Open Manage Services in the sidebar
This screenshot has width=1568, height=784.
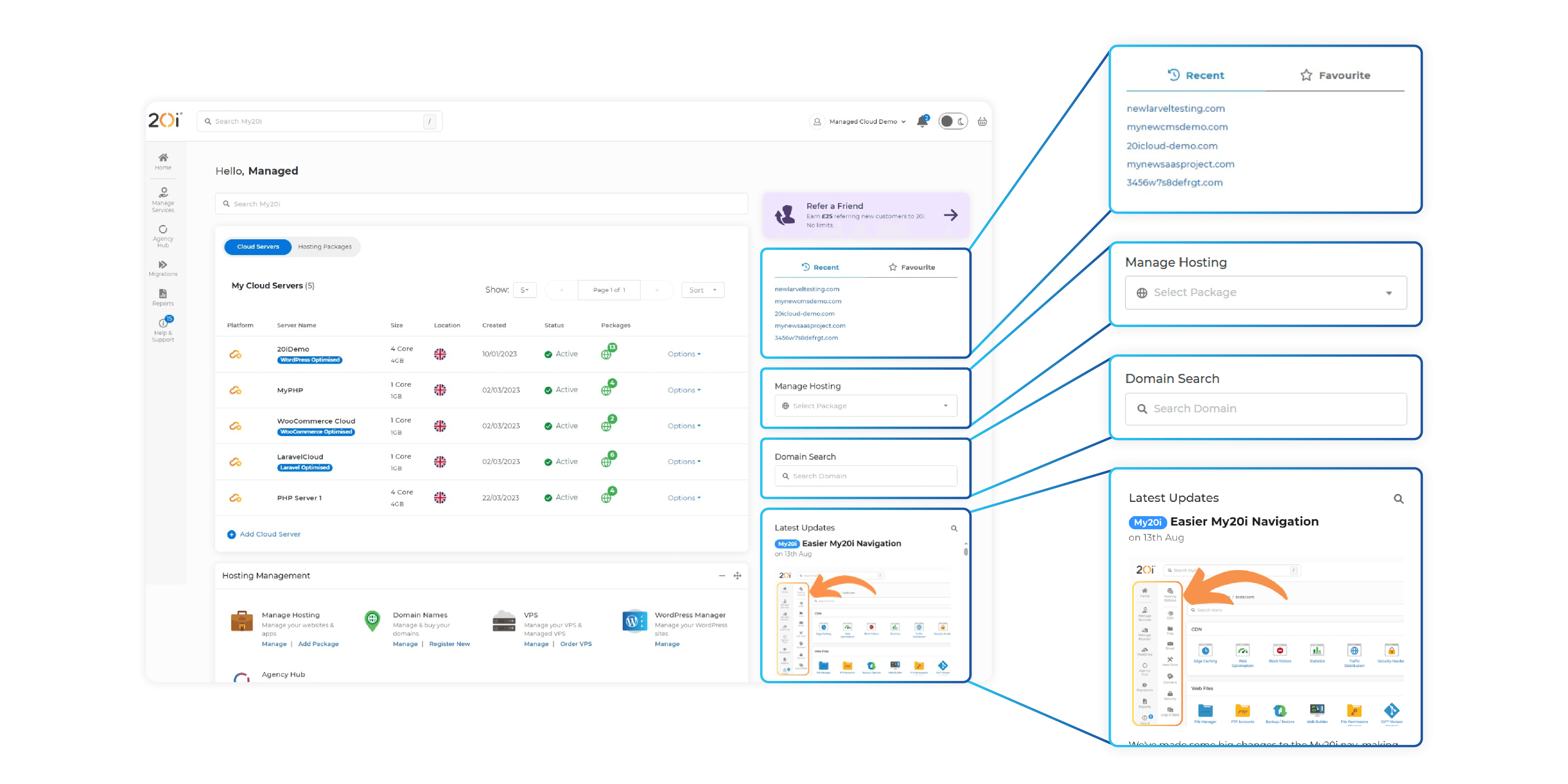[163, 200]
